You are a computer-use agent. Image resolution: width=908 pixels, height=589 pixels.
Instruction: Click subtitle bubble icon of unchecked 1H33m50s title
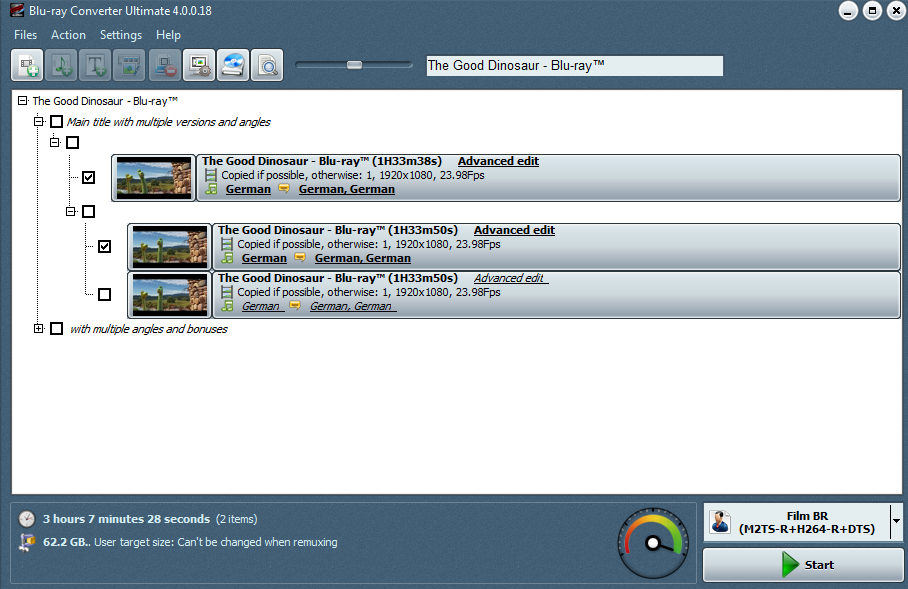tap(295, 305)
